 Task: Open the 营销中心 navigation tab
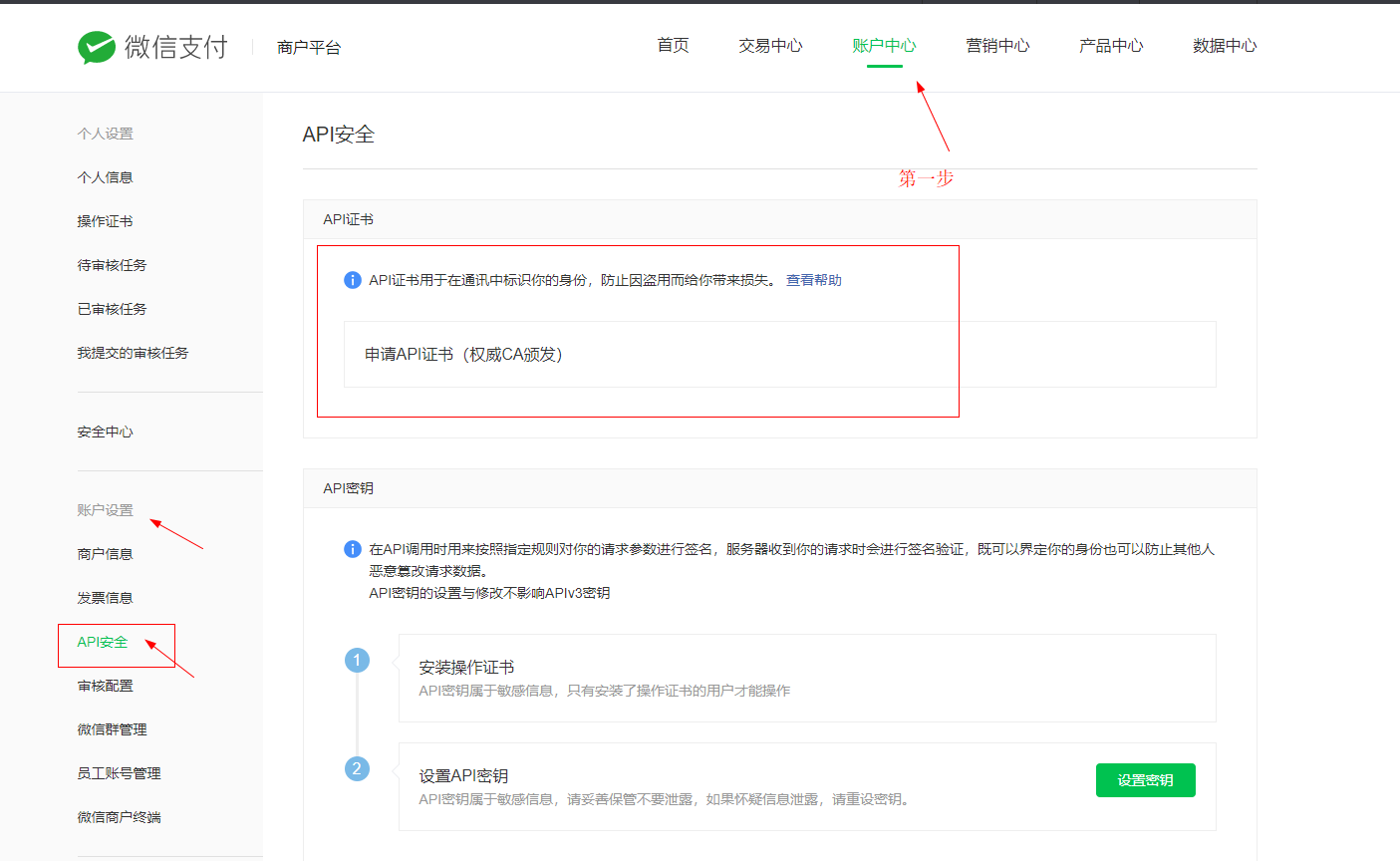click(x=997, y=46)
